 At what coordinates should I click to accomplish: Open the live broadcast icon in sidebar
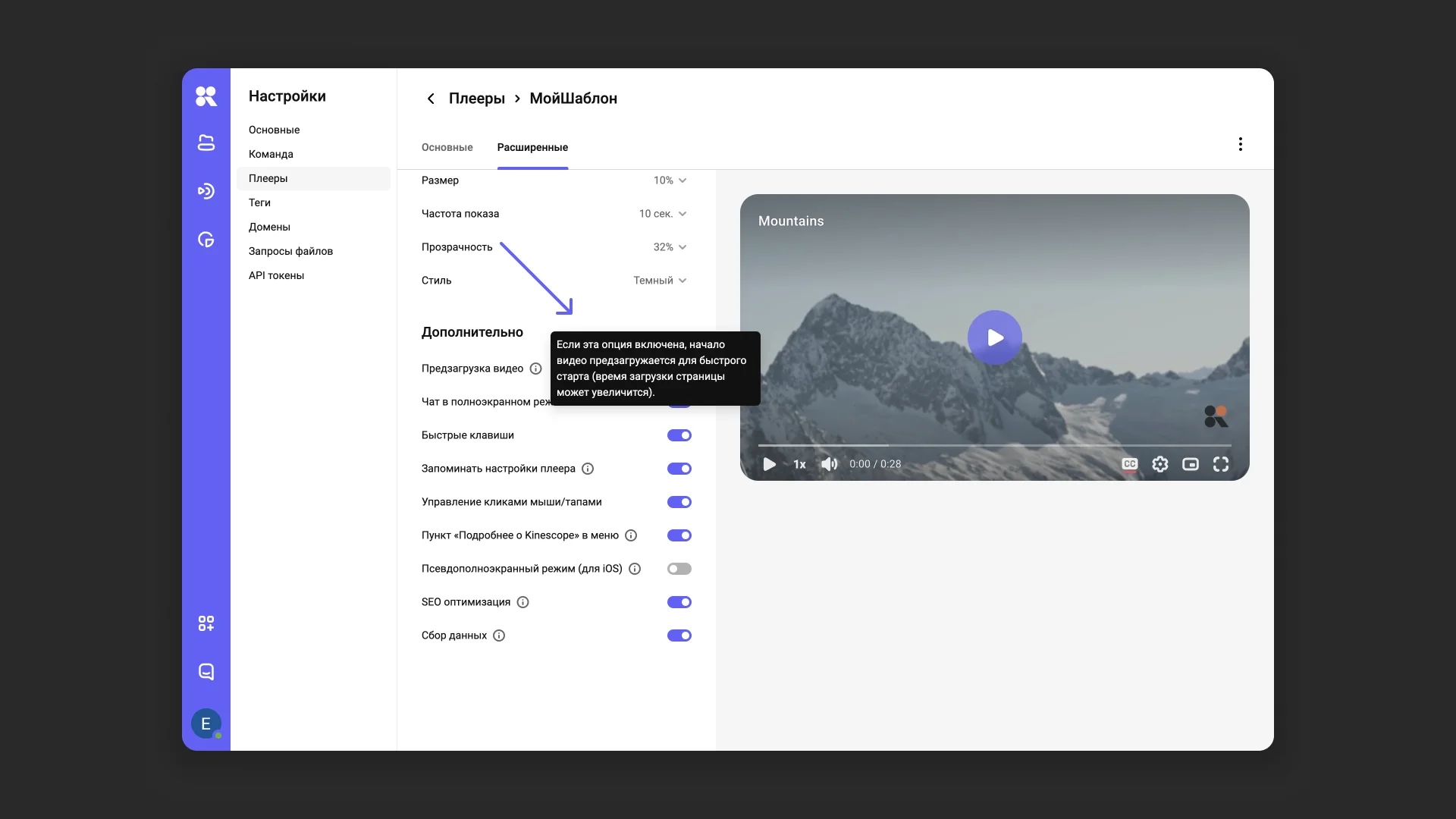206,191
